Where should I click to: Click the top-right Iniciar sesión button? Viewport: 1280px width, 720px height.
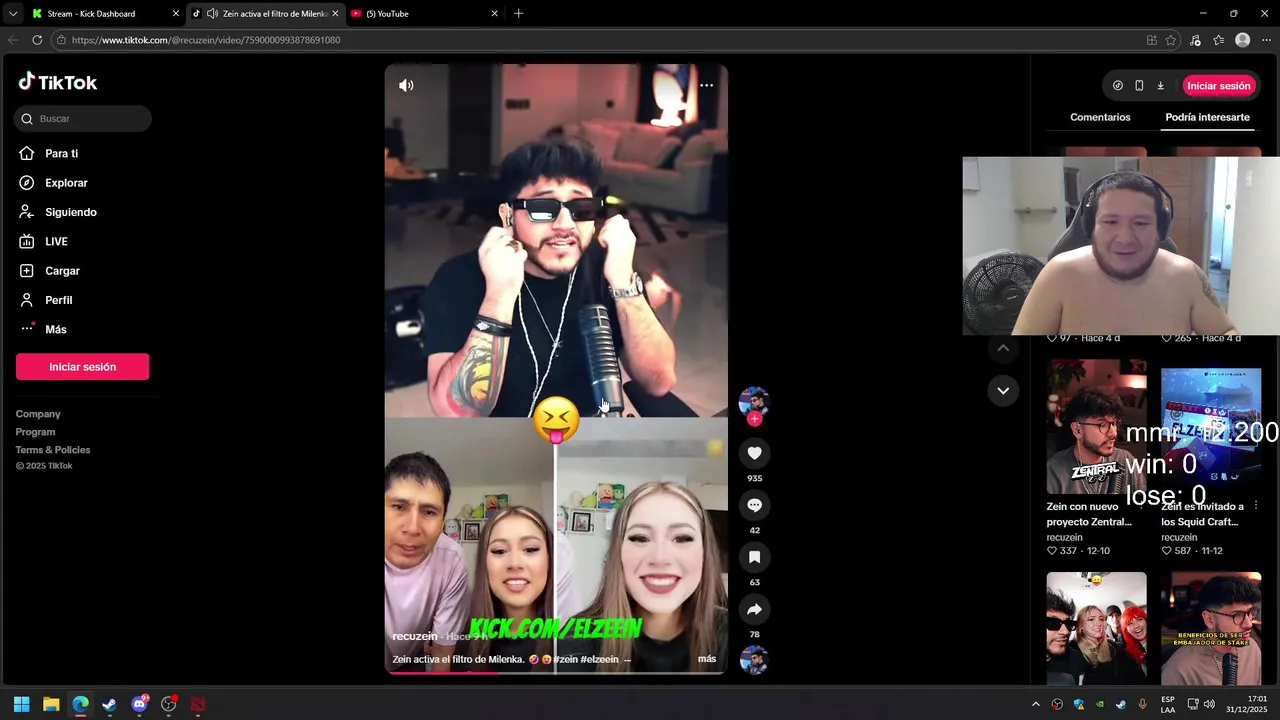1218,86
